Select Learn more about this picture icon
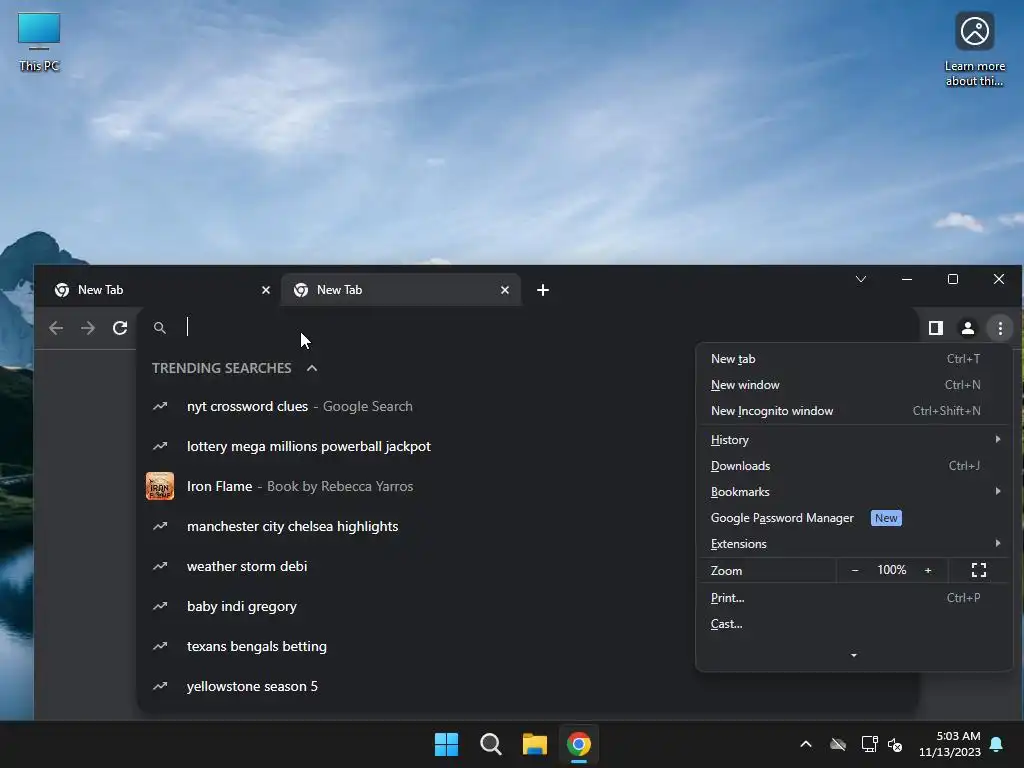This screenshot has width=1024, height=768. coord(974,50)
